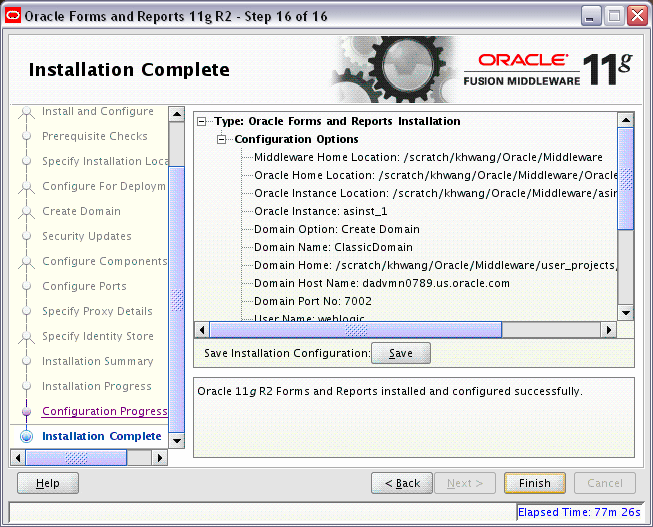Screen dimensions: 653x527
Task: Select the Oracle Instance: asinst_1 row
Action: point(321,211)
